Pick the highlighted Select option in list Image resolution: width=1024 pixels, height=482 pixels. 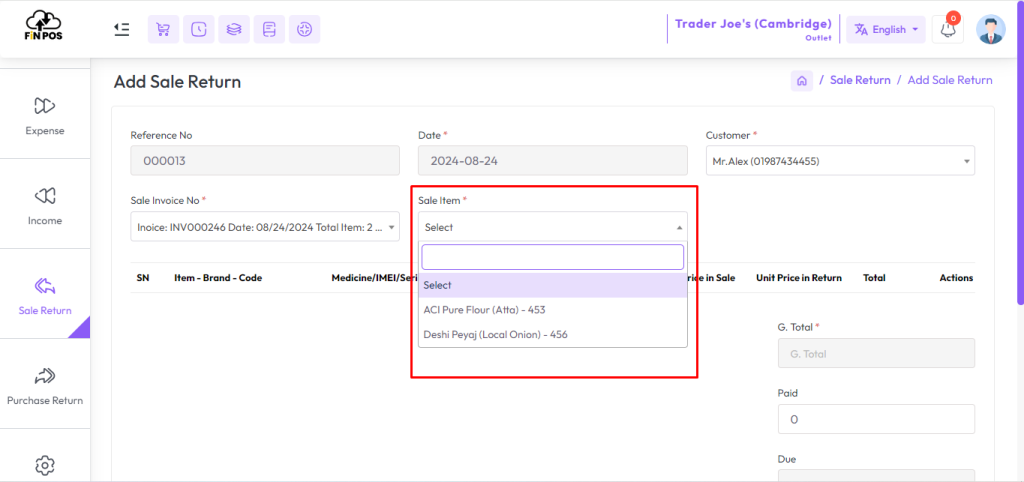click(x=552, y=285)
